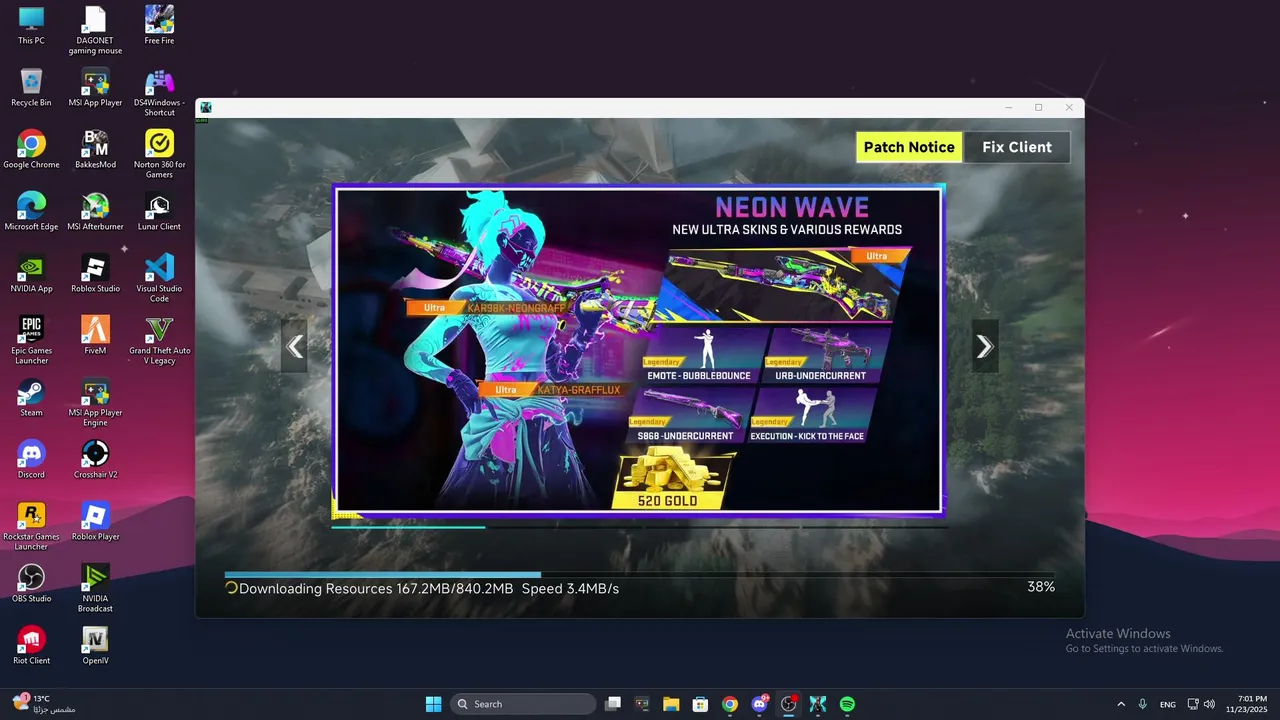Screen dimensions: 1280x720
Task: Open NVIDIA Broadcast shortcut
Action: coord(95,589)
